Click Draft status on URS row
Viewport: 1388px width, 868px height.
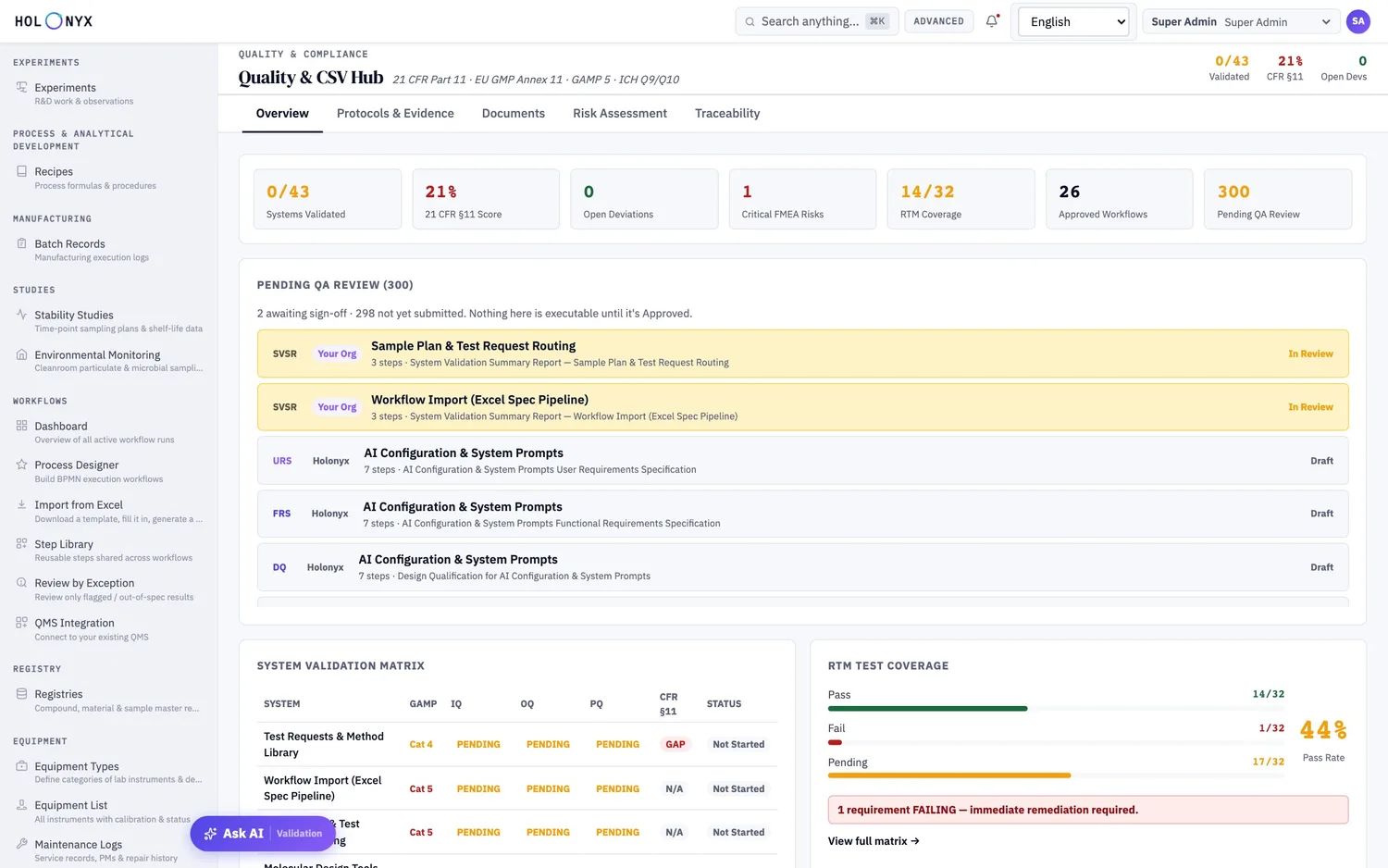point(1321,461)
